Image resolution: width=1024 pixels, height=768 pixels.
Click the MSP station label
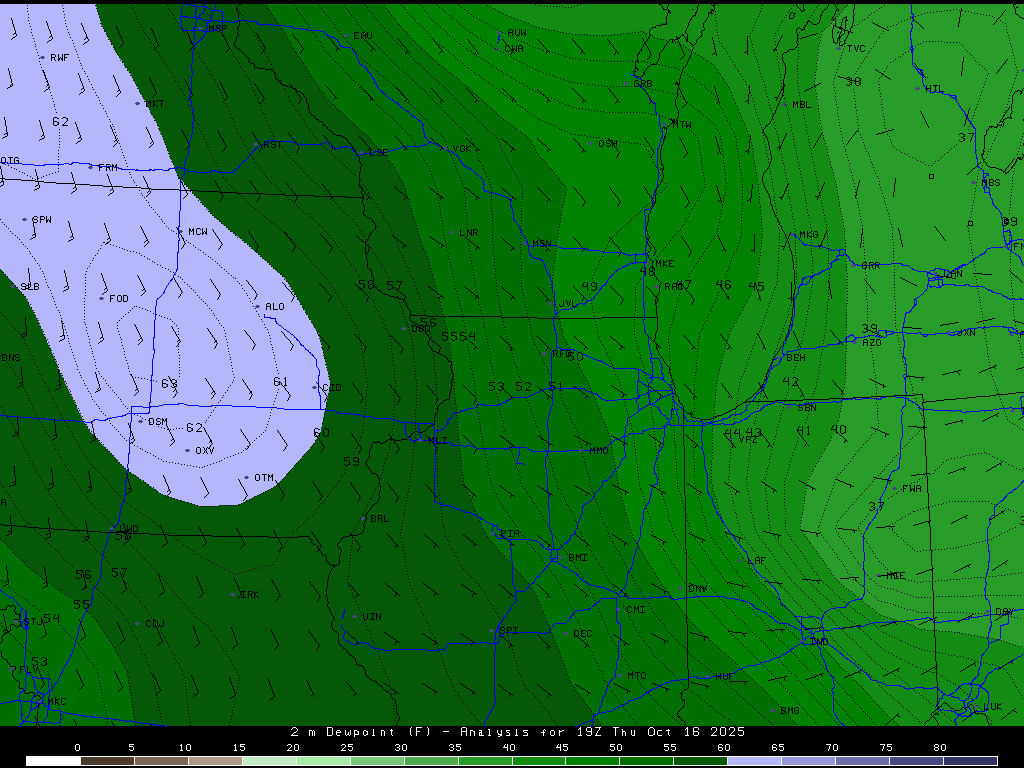pos(217,29)
